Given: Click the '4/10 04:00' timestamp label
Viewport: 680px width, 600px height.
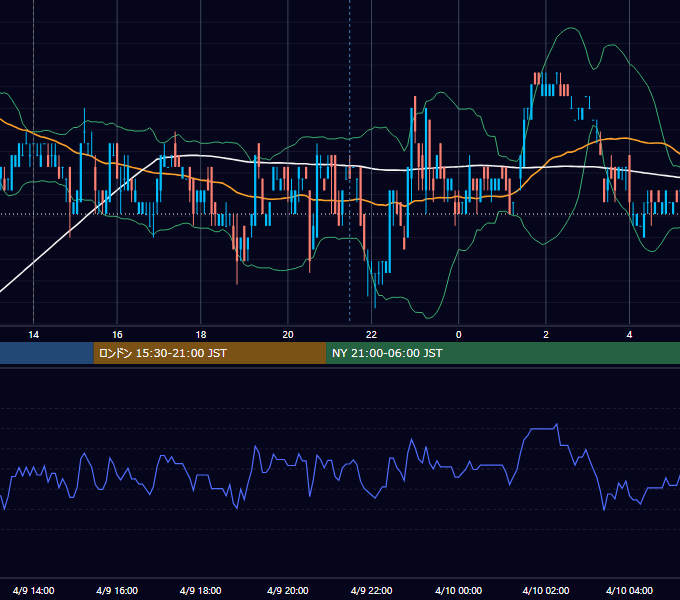Looking at the screenshot, I should point(629,590).
